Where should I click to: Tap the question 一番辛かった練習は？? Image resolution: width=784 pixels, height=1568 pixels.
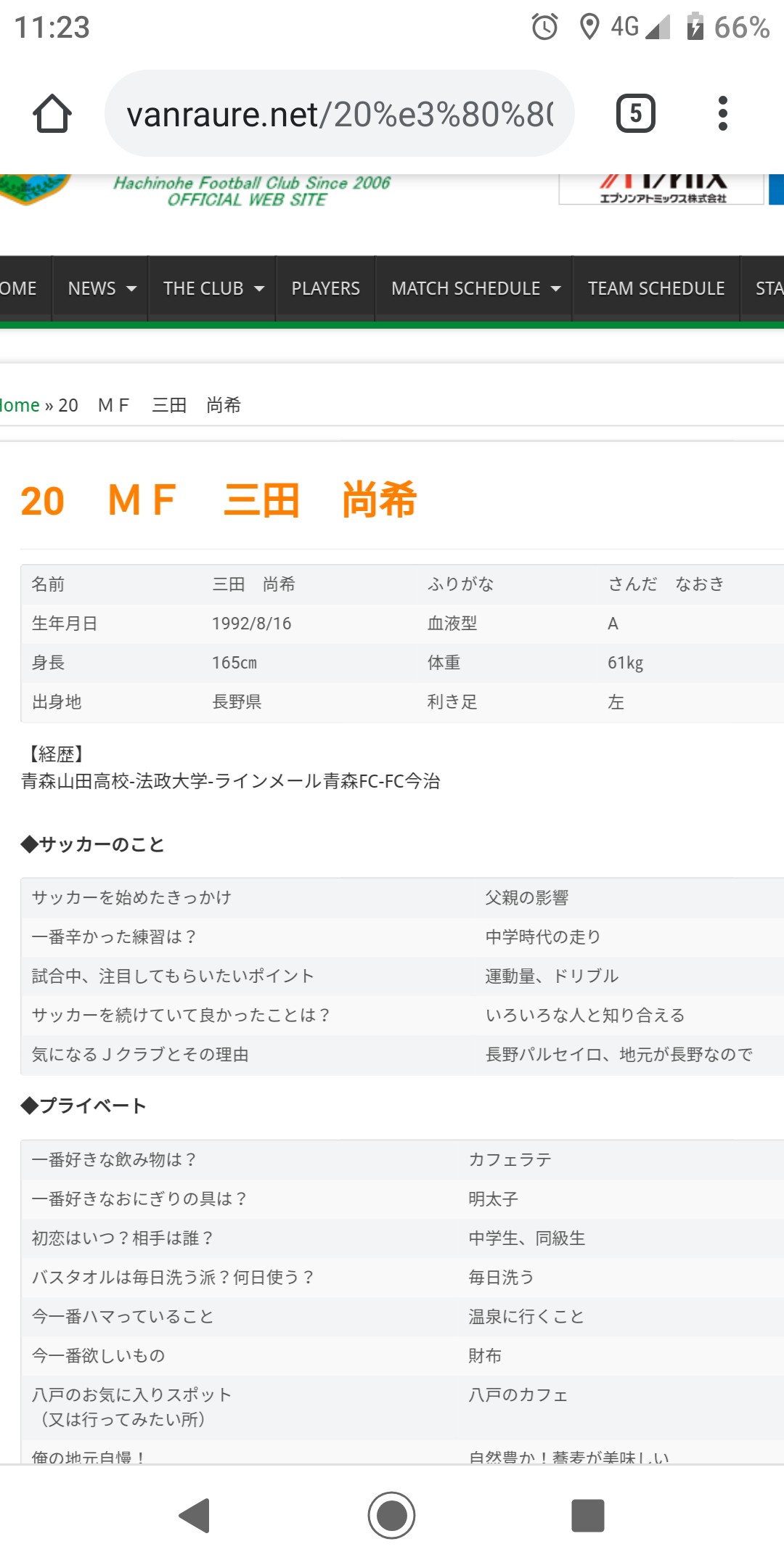click(114, 937)
